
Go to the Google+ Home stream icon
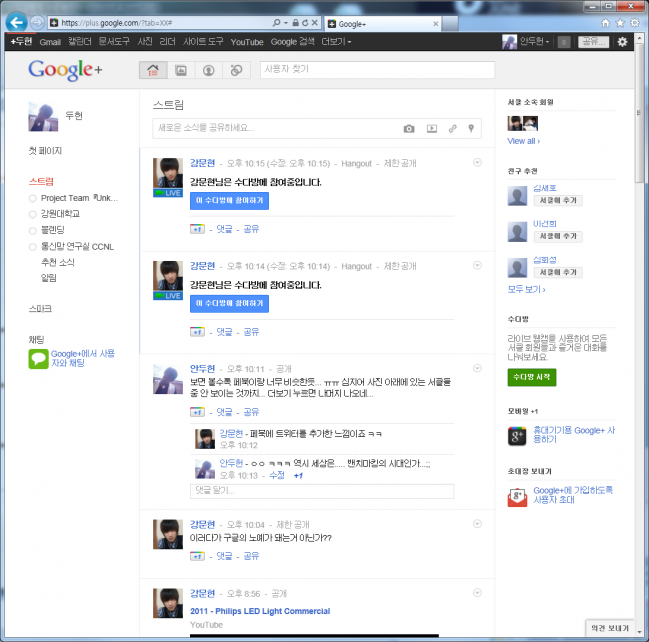pos(153,70)
